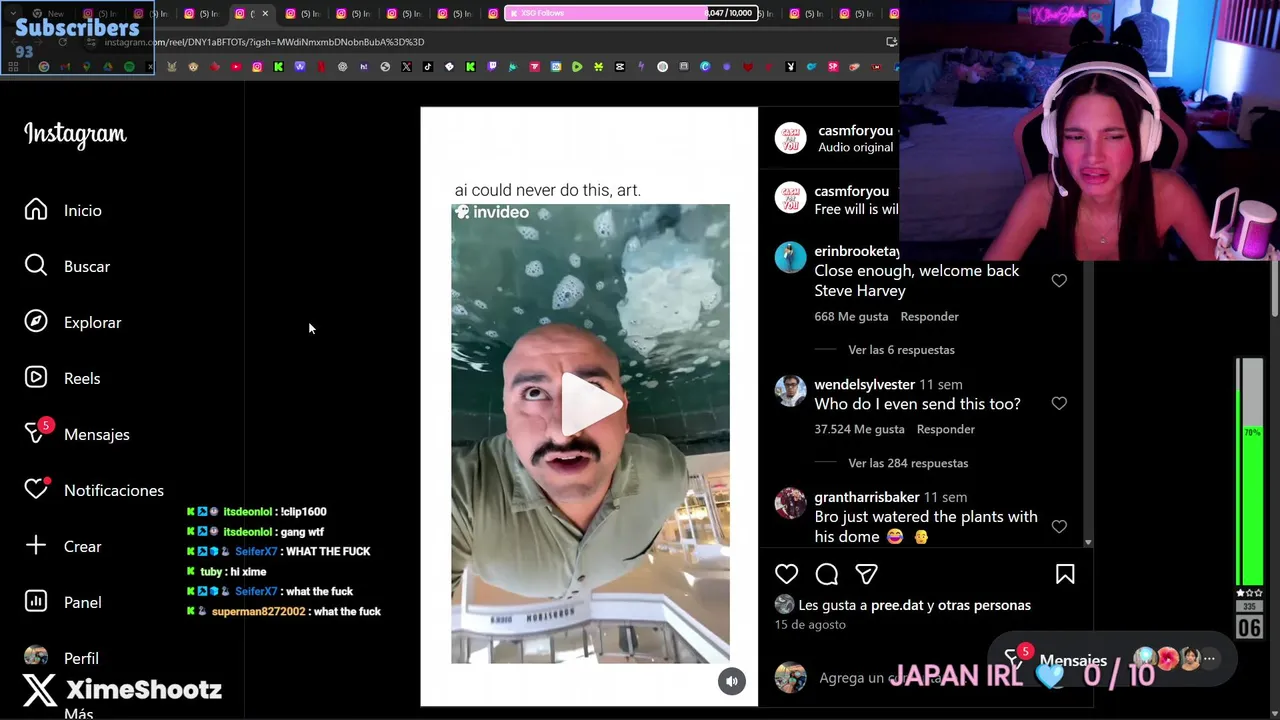Share the reel with paper-plane icon
The image size is (1280, 720).
click(x=866, y=574)
